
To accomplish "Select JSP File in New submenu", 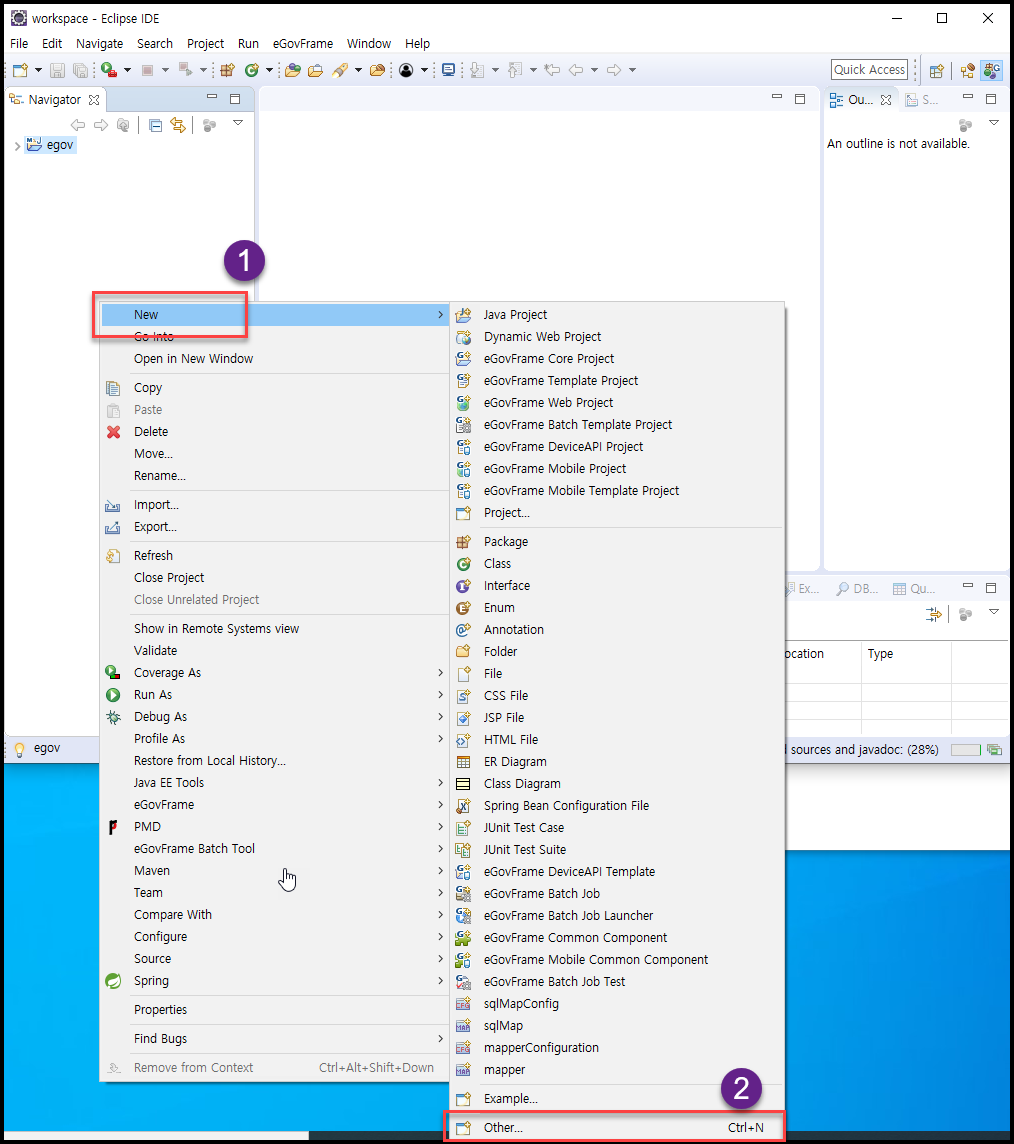I will [x=617, y=718].
